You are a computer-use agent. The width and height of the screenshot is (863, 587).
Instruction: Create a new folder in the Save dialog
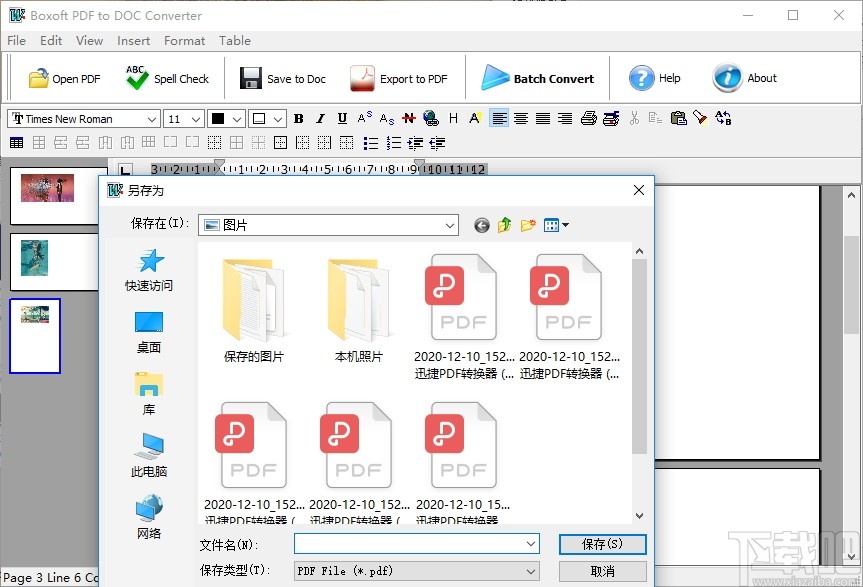pos(527,225)
